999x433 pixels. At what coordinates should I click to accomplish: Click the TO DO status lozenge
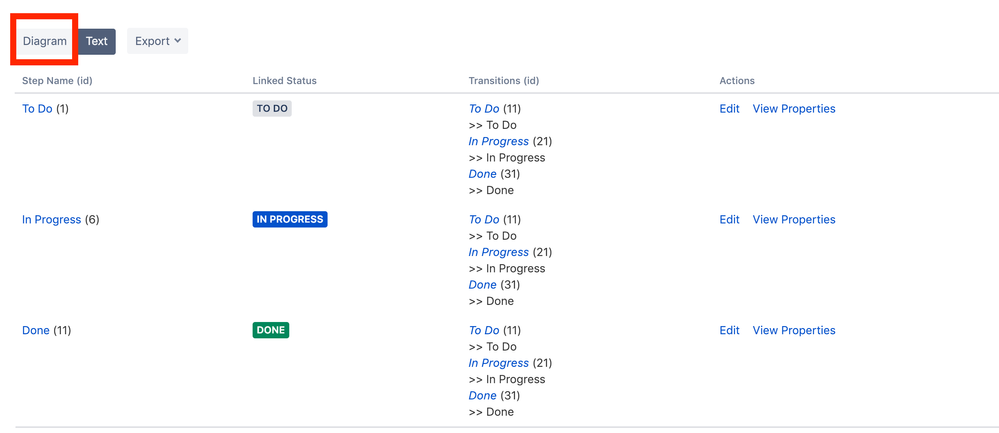272,109
